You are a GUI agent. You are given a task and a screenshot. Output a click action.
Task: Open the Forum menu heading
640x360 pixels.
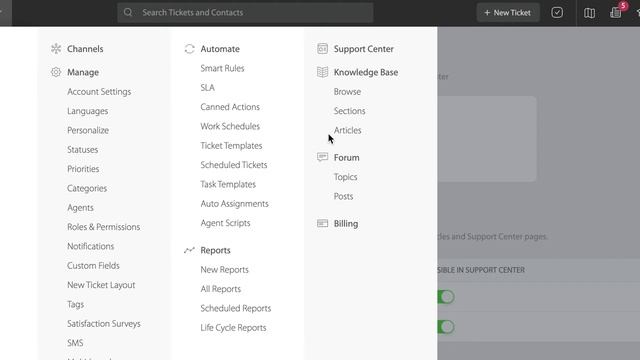347,158
